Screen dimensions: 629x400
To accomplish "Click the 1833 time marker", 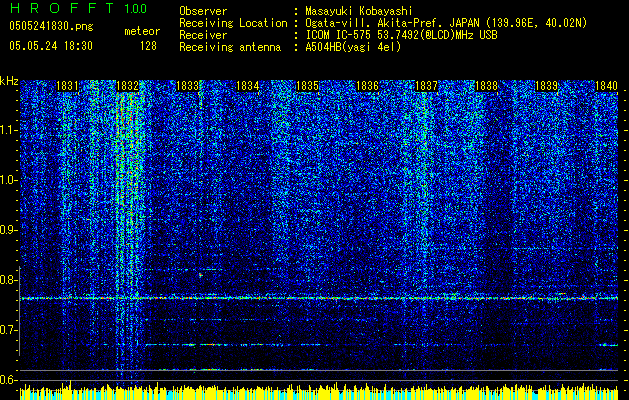I will pos(187,86).
